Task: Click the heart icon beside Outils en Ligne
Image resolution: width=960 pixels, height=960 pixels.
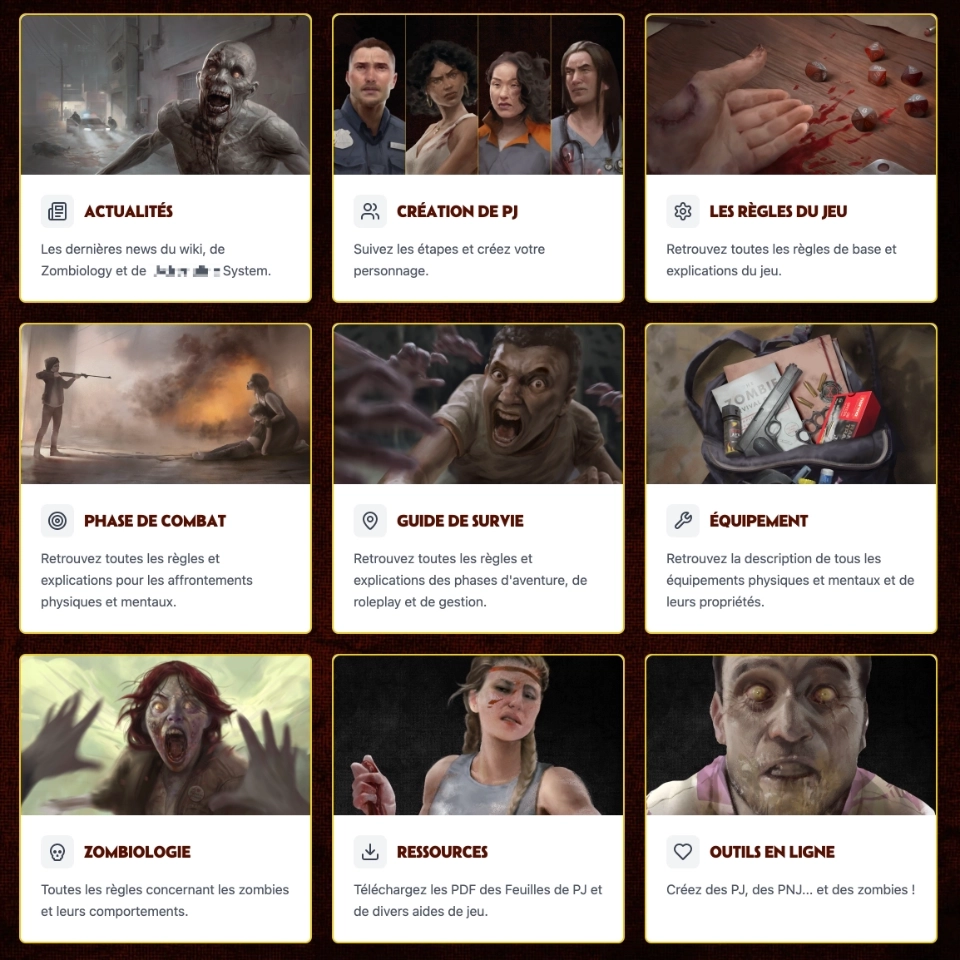Action: pyautogui.click(x=683, y=852)
